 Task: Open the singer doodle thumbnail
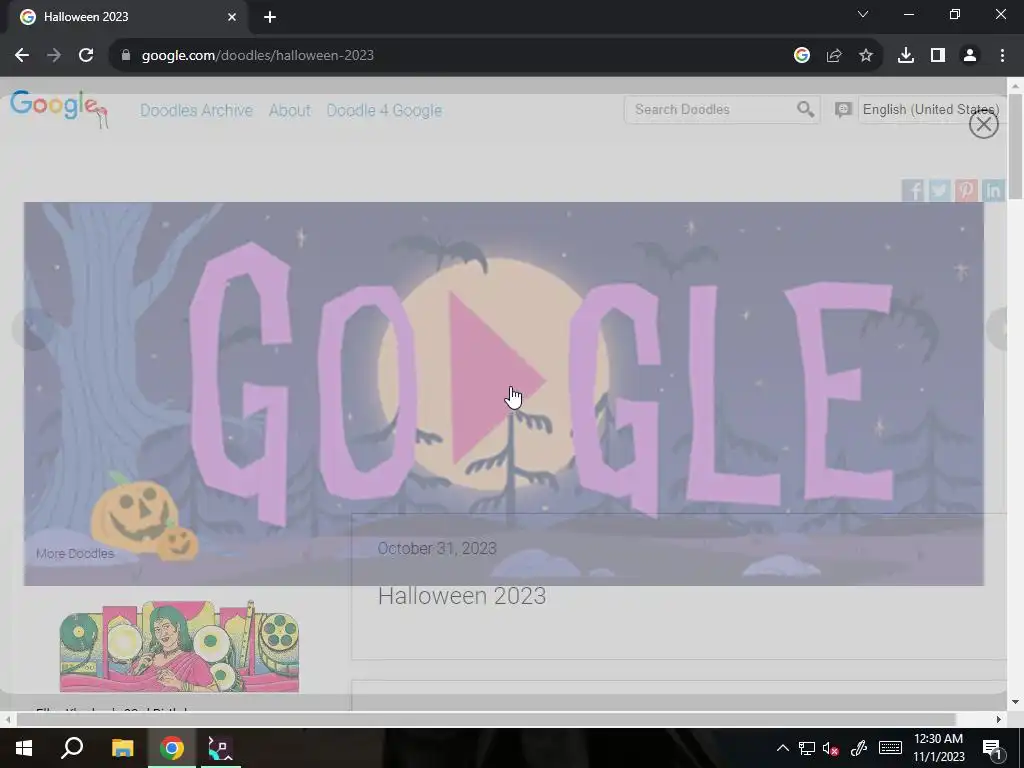[180, 646]
